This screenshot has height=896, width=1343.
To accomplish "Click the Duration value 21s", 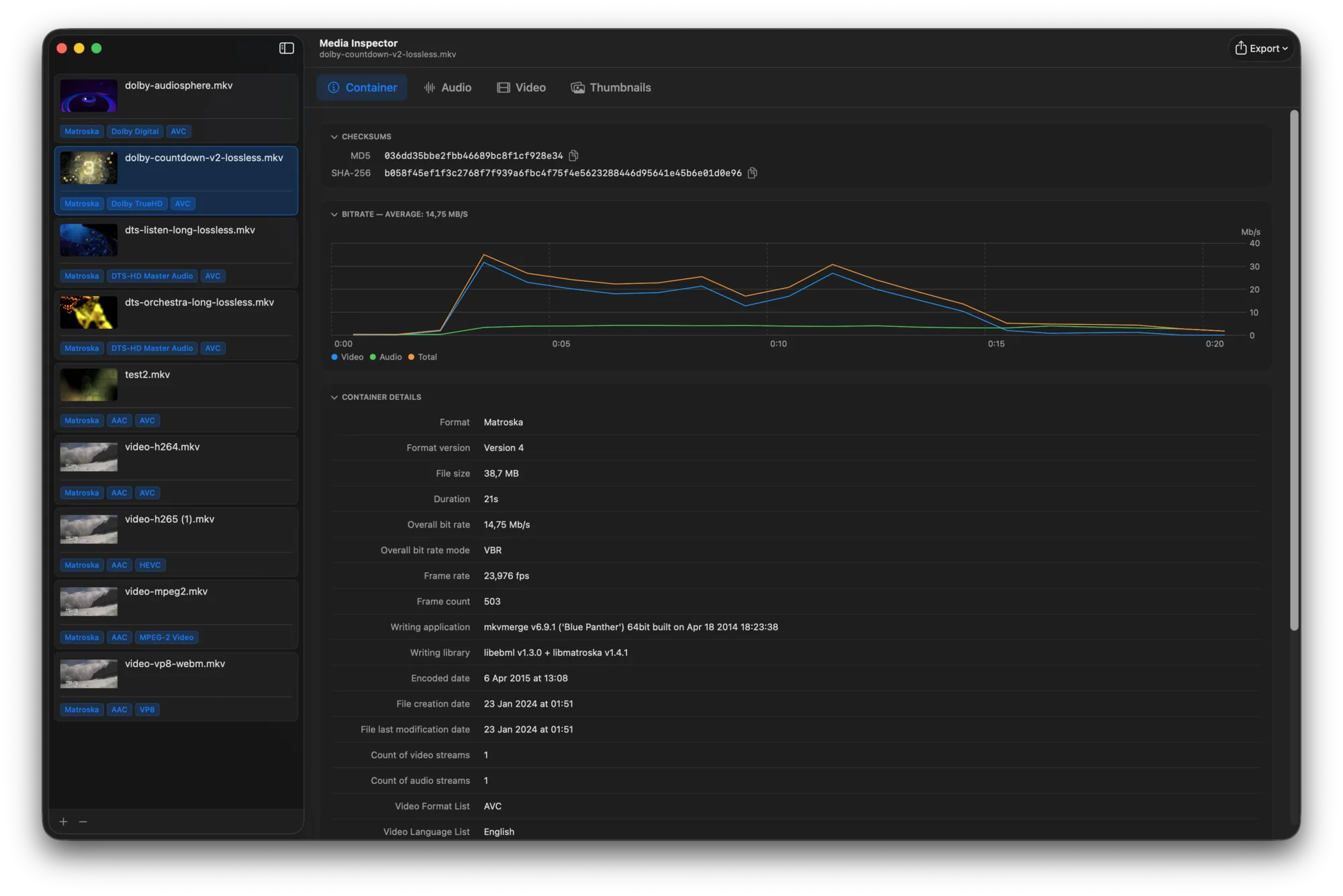I will coord(491,499).
